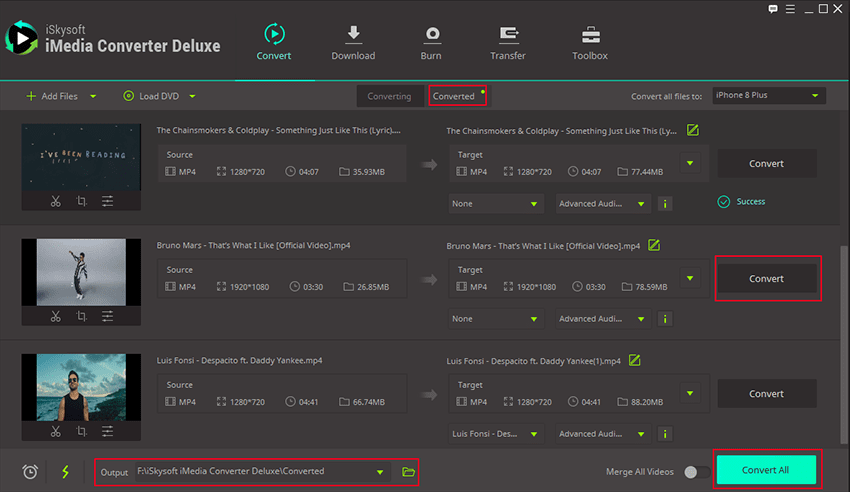This screenshot has height=492, width=850.
Task: Show info for Luis Fonsi video
Action: coord(665,433)
